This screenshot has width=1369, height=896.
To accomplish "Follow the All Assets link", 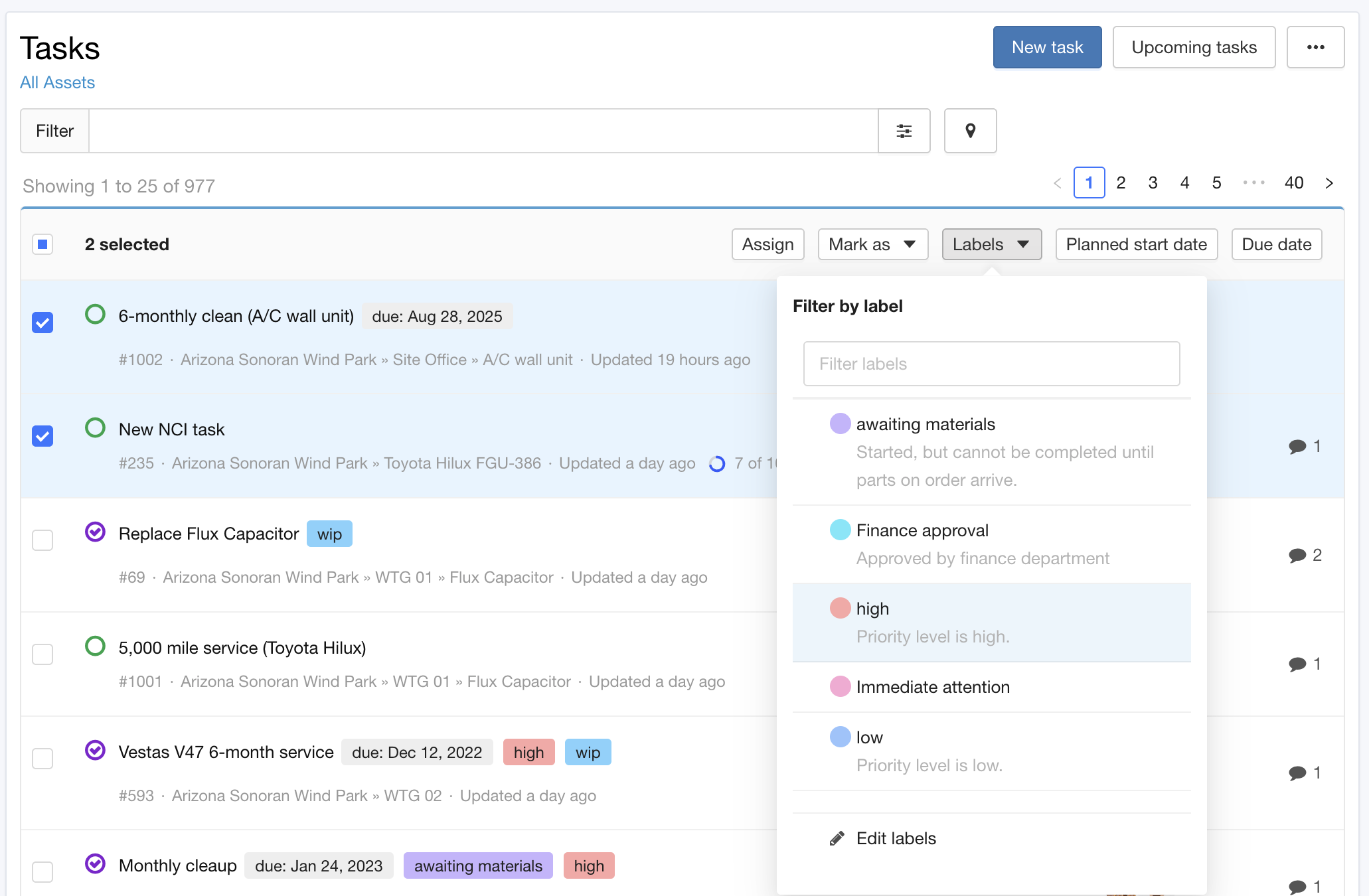I will click(x=57, y=82).
